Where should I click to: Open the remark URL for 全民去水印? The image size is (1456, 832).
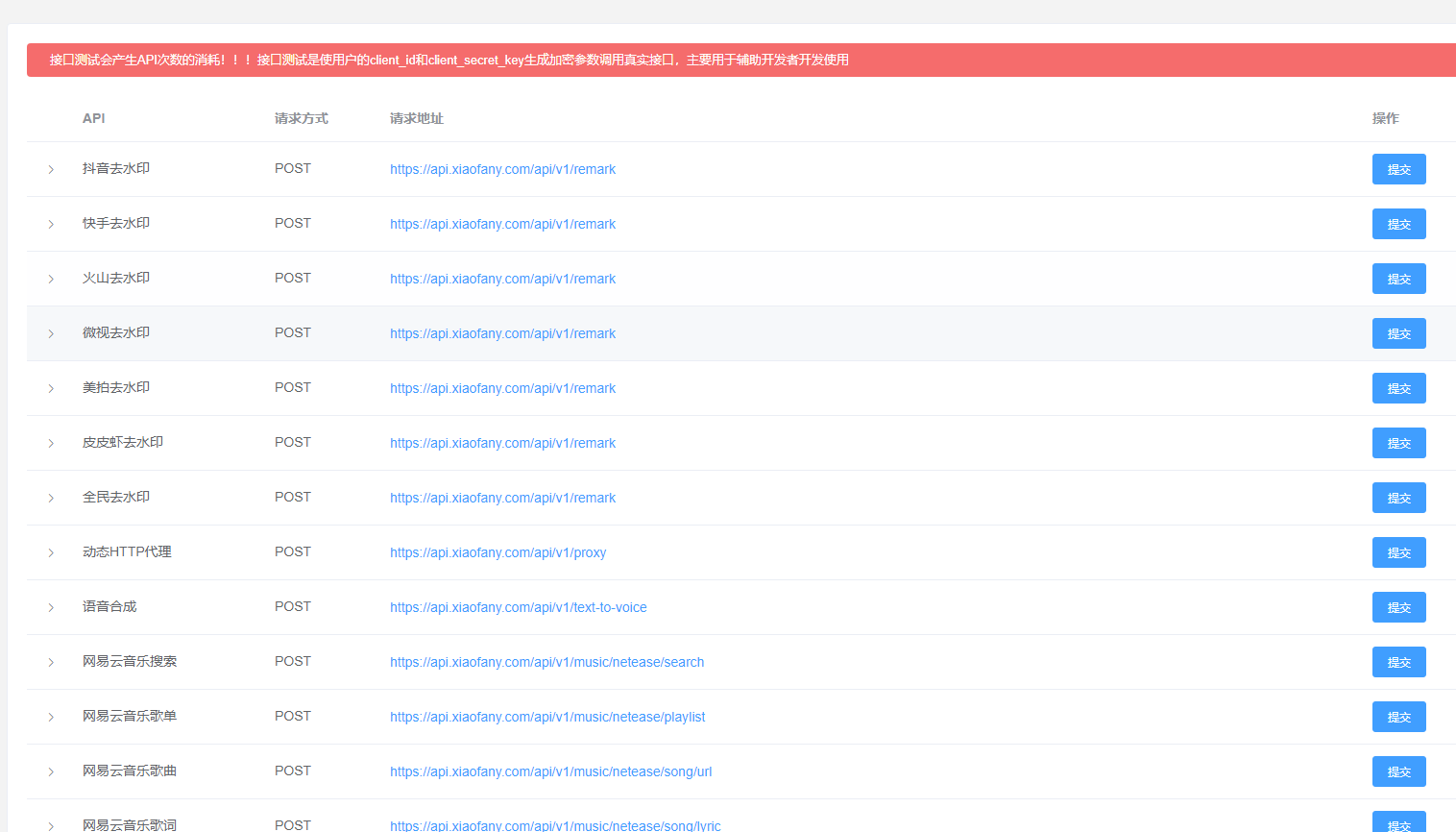point(502,498)
